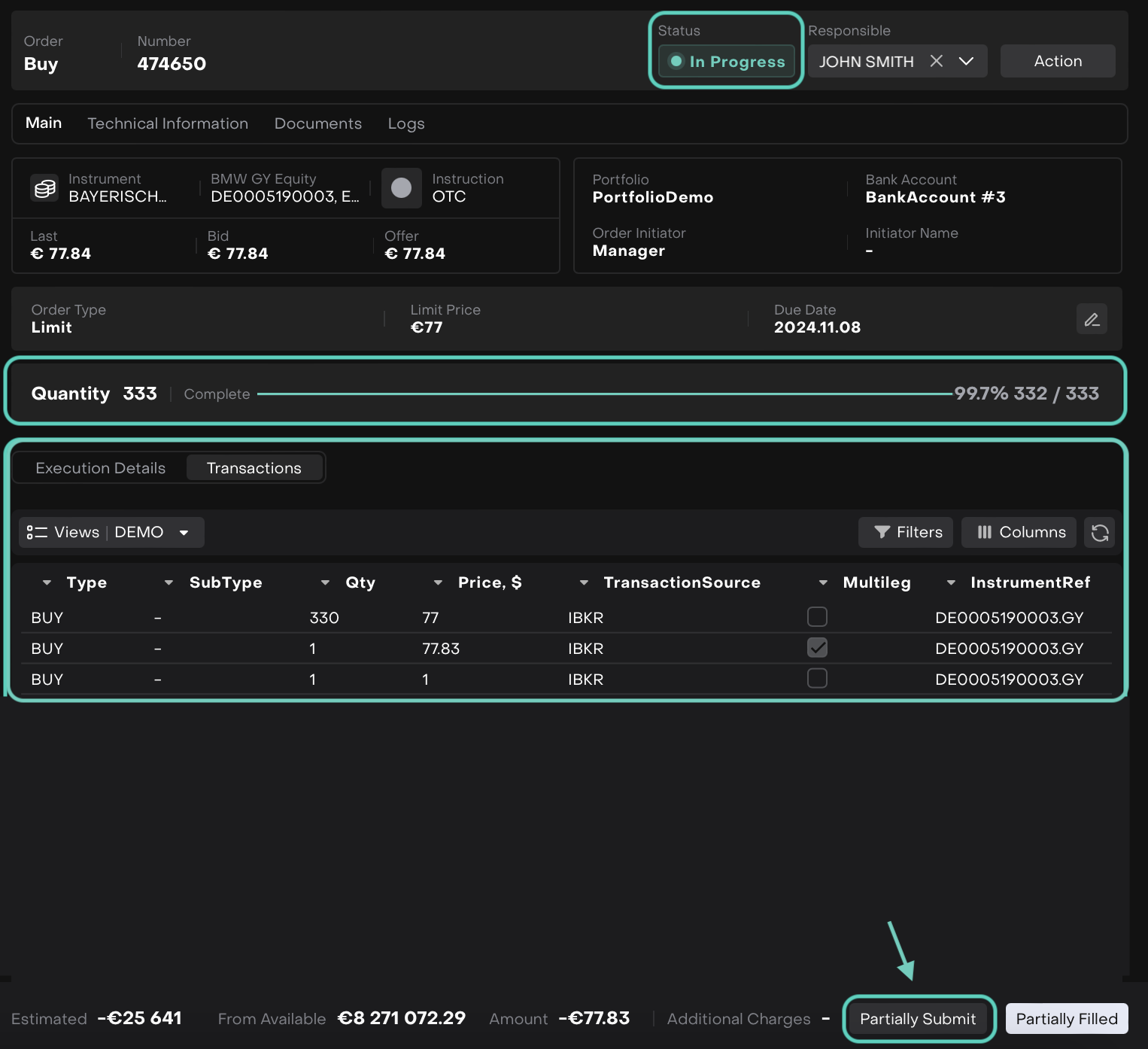The image size is (1148, 1049).
Task: Click the Action button
Action: coord(1058,61)
